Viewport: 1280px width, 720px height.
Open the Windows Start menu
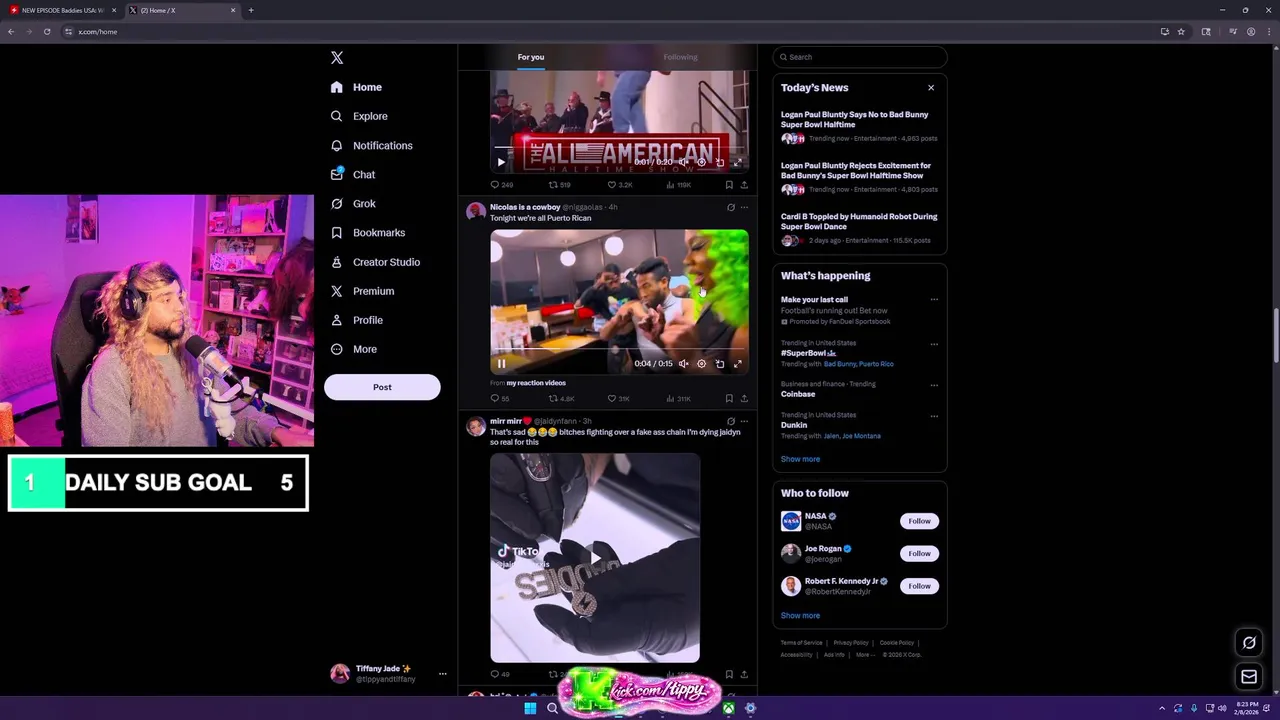click(530, 709)
